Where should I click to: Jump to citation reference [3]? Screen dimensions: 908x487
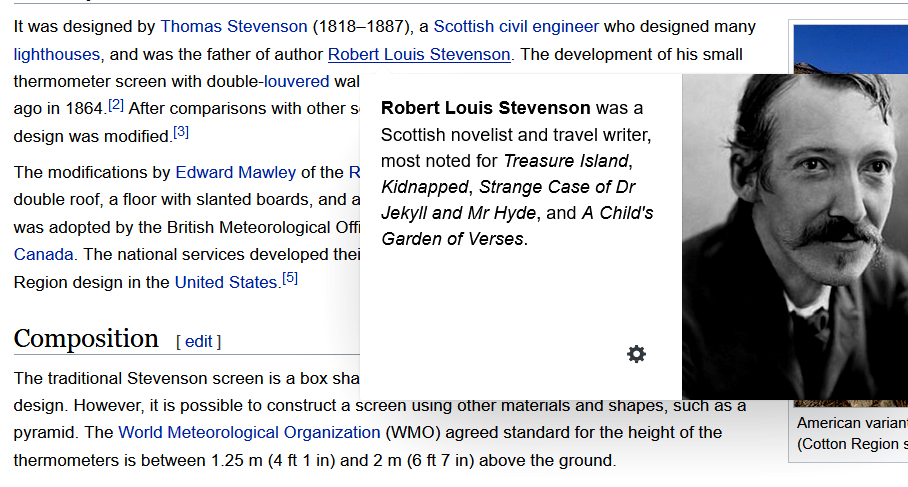181,132
